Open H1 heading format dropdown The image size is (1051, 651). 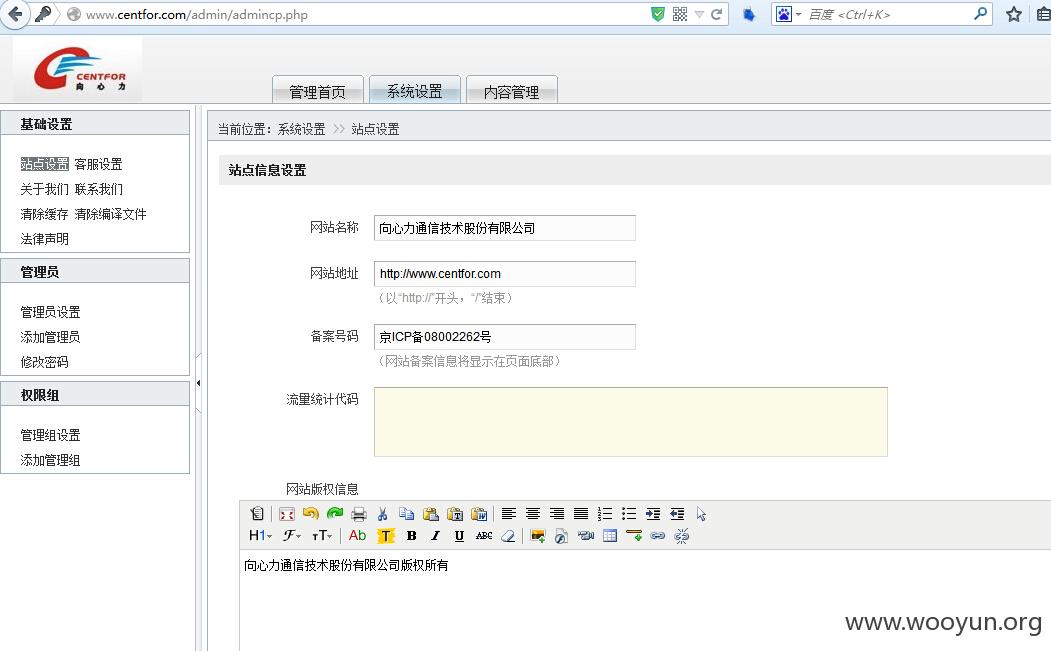260,536
